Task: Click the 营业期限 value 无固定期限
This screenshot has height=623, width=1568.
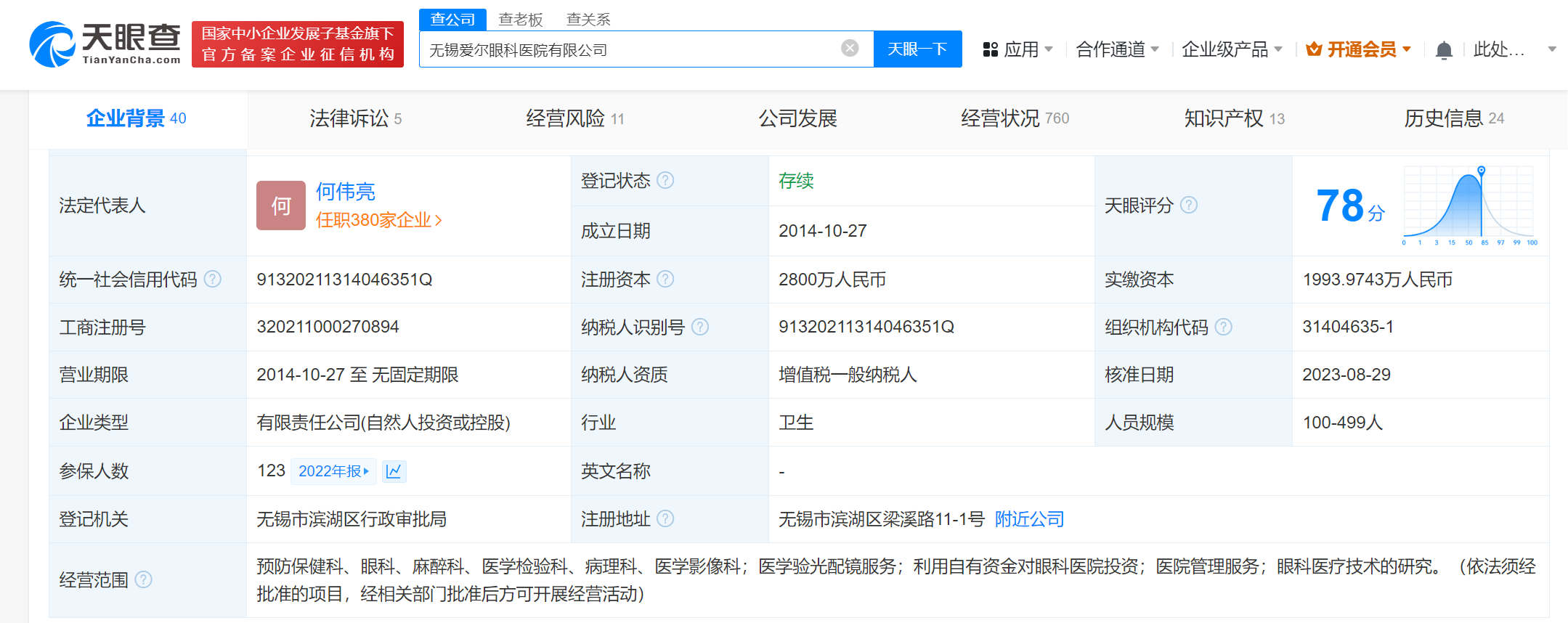Action: pyautogui.click(x=415, y=375)
